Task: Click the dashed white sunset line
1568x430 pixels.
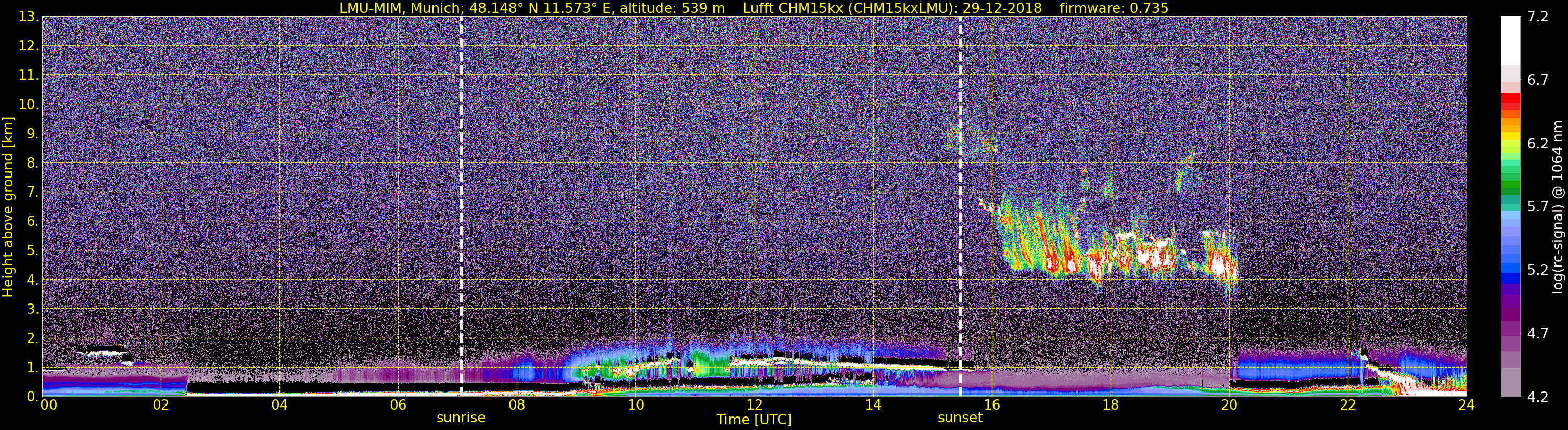Action: (x=960, y=206)
